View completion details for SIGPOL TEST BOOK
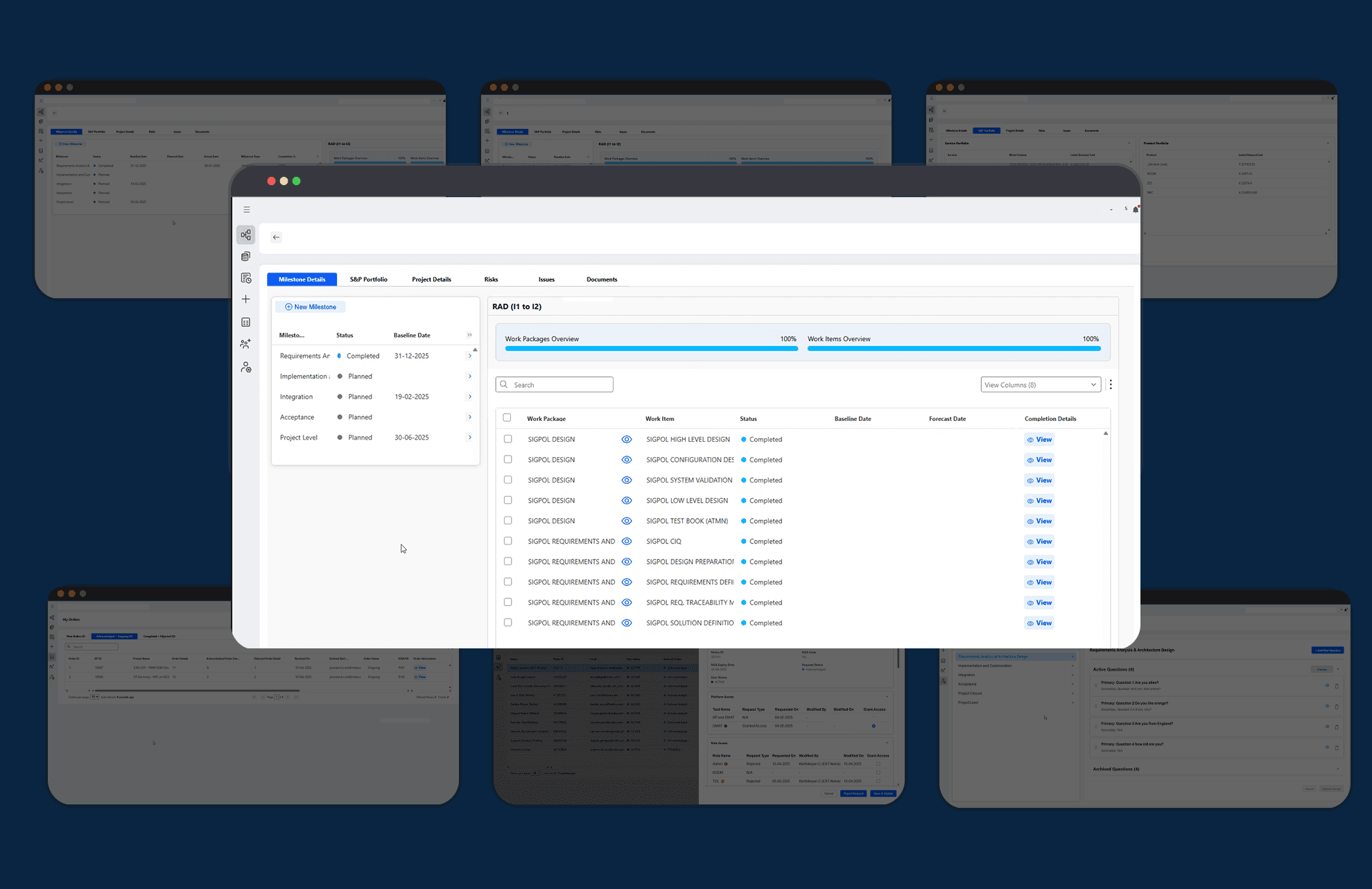 1039,521
